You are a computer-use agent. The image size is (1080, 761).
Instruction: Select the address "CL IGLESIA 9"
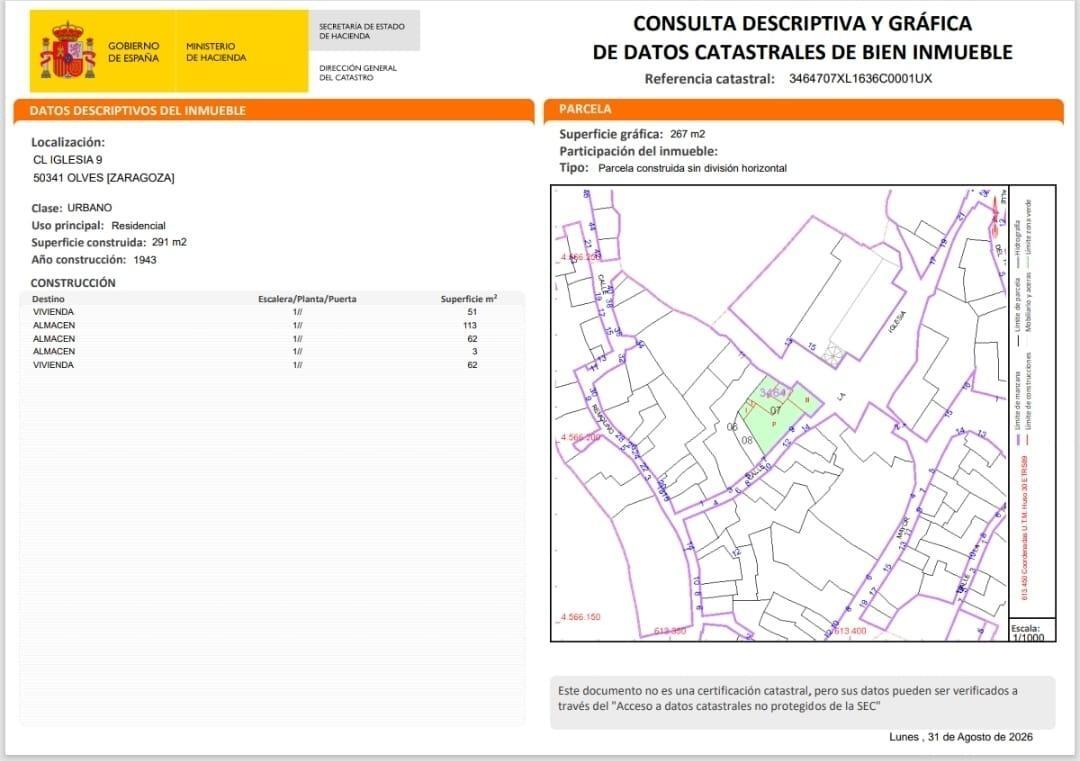click(68, 160)
